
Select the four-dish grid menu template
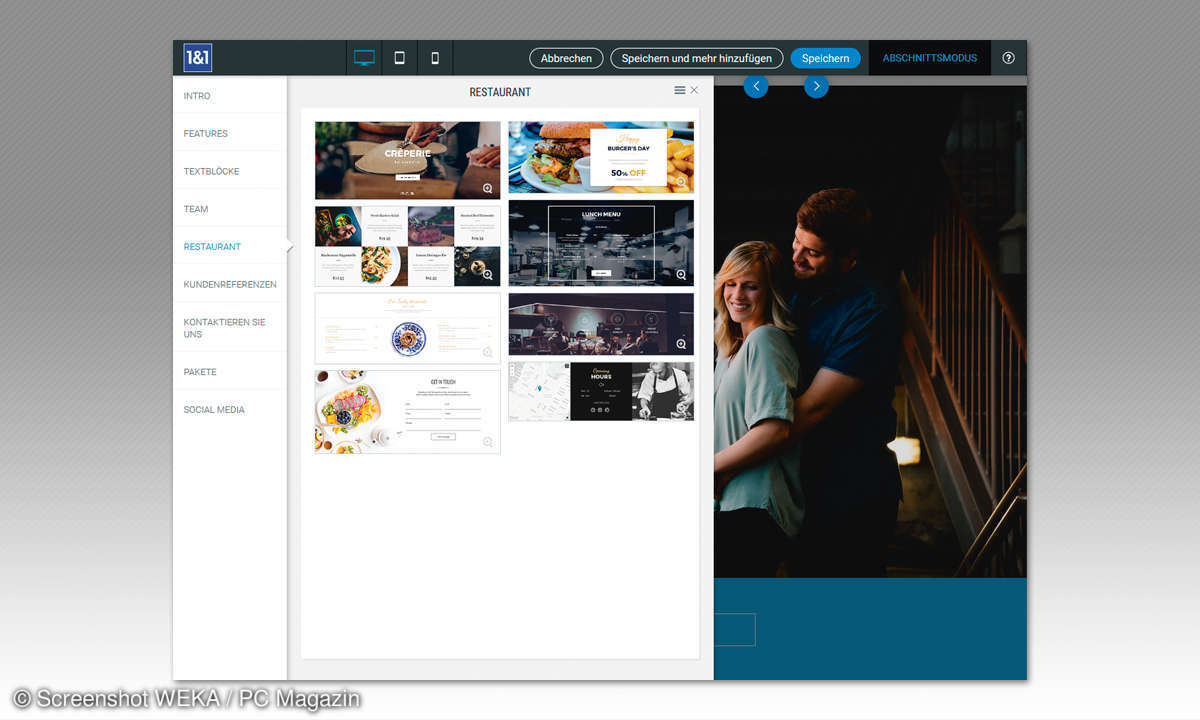pos(407,246)
